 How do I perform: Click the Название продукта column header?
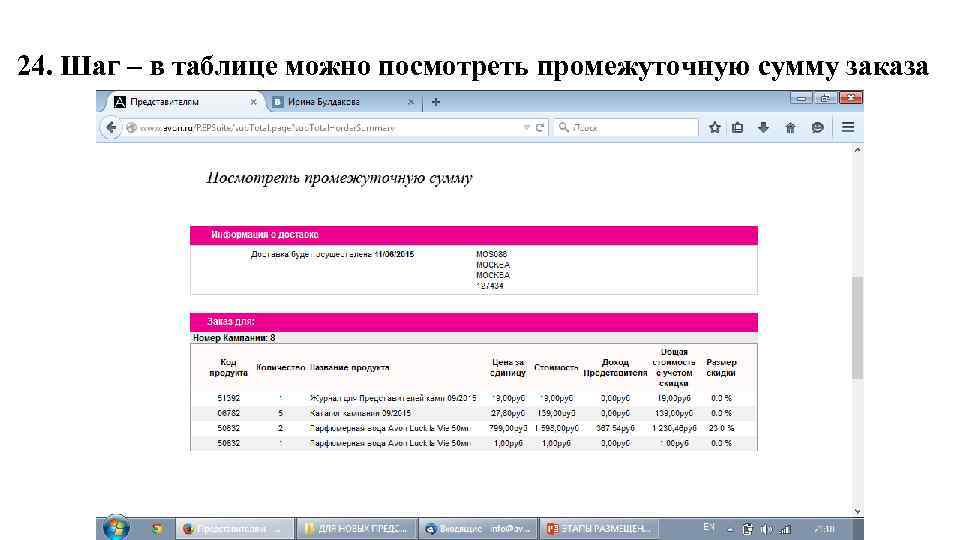tap(350, 367)
